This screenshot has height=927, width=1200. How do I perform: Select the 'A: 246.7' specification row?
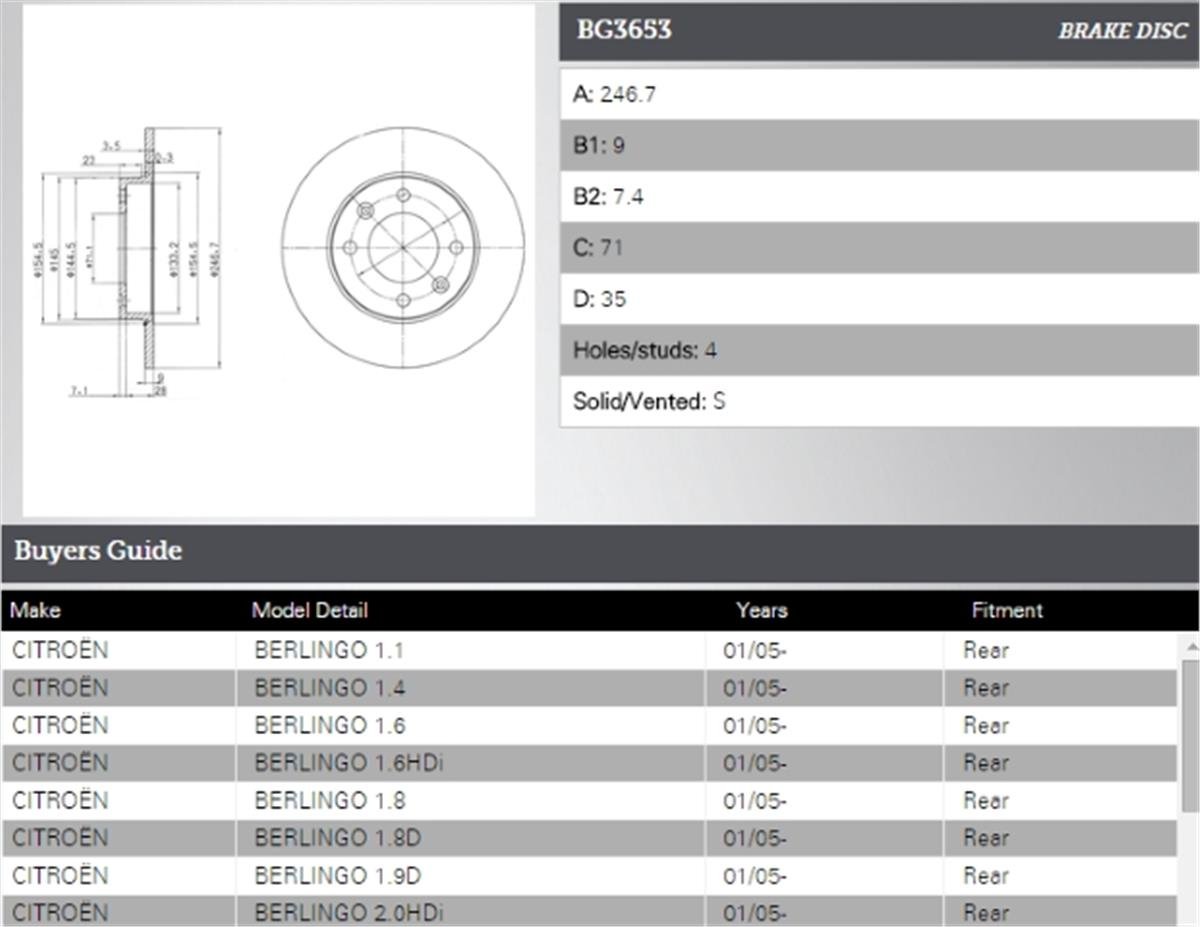[x=879, y=94]
